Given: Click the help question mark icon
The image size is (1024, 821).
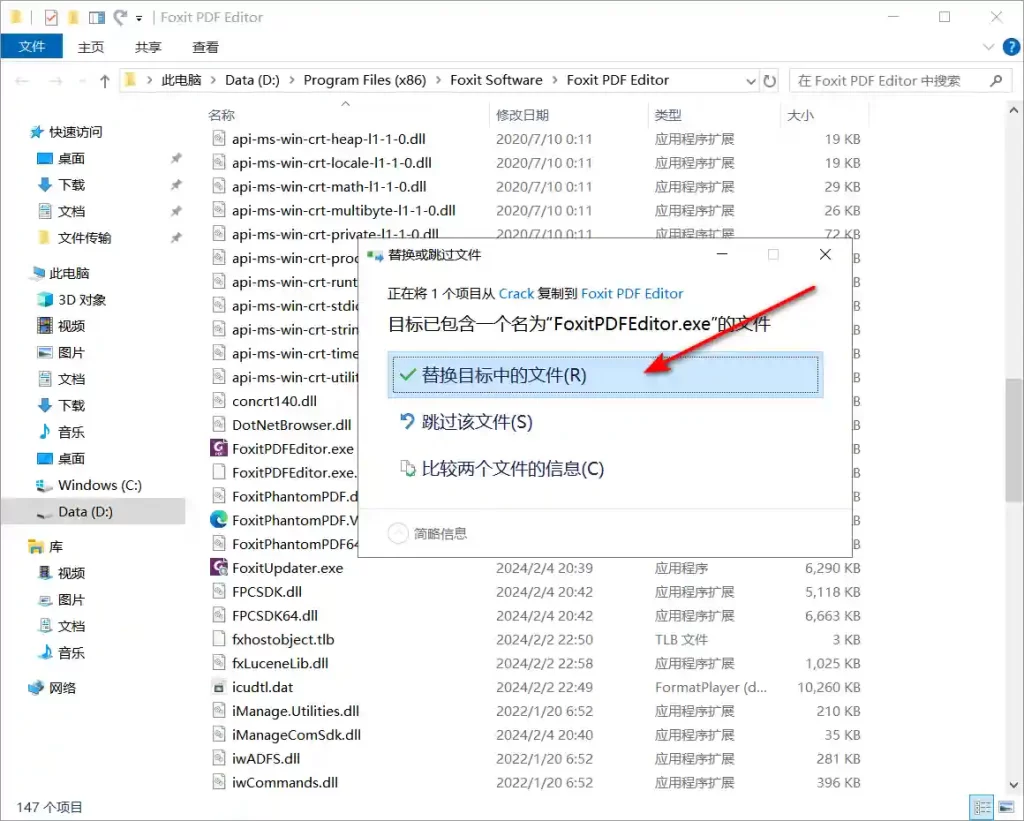Looking at the screenshot, I should click(x=1009, y=47).
